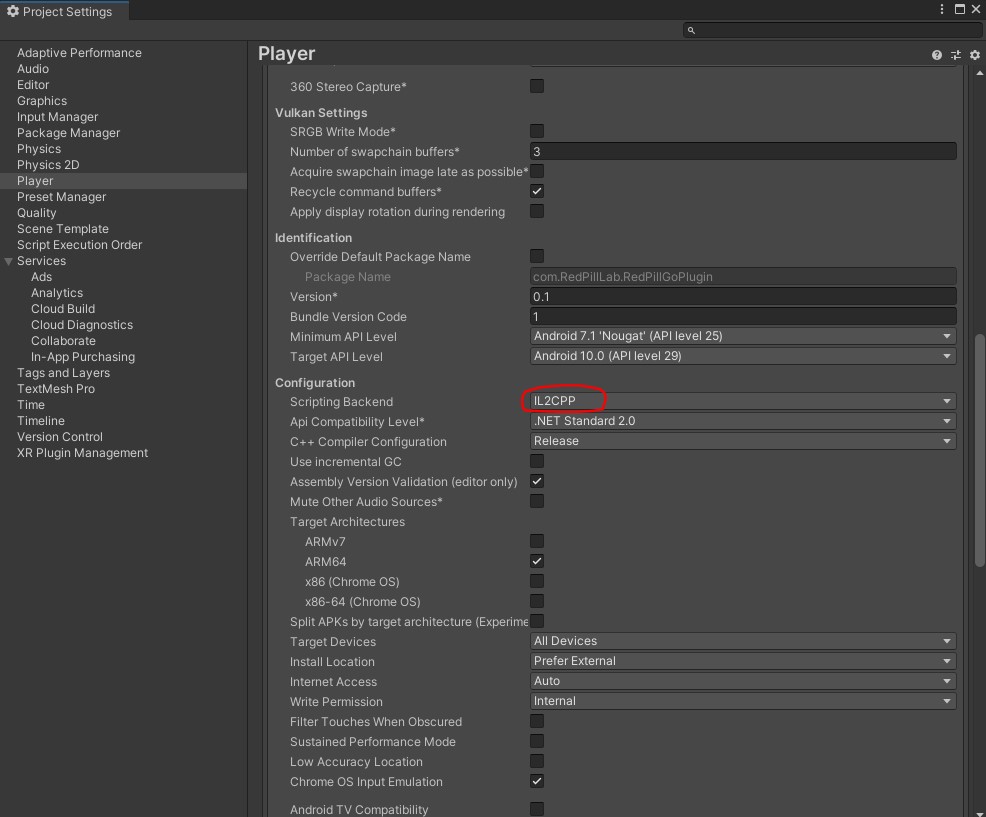
Task: Go to In-App Purchasing under Services
Action: pos(82,357)
